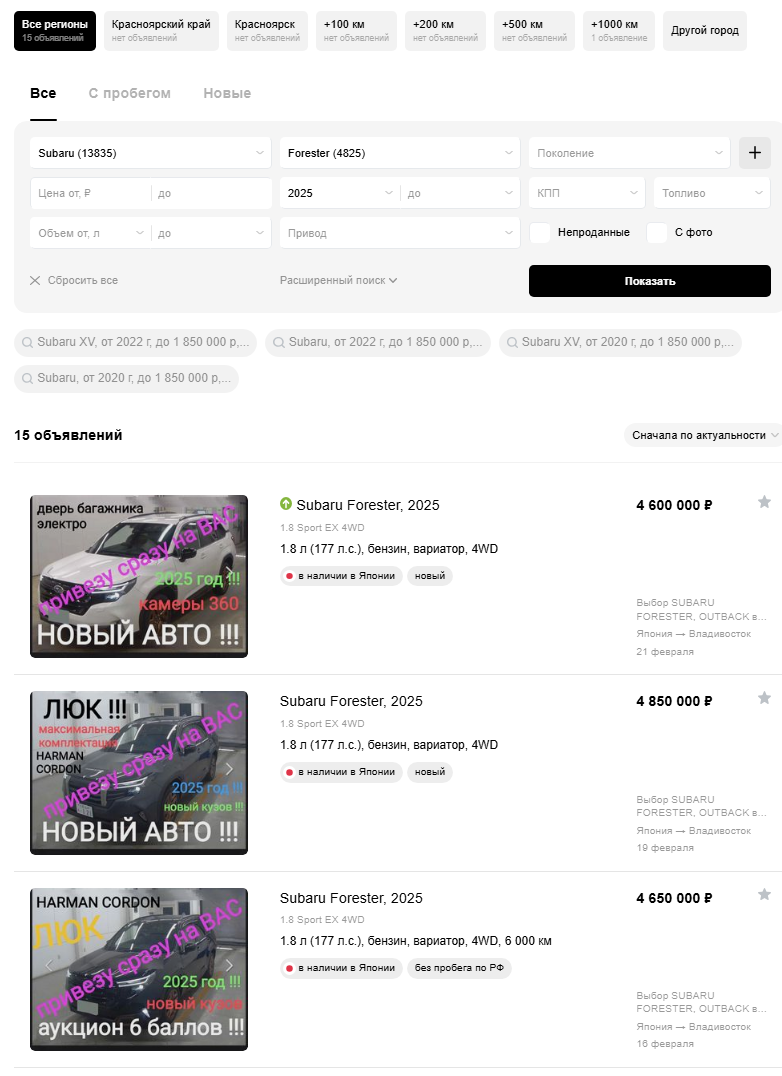Click the X icon beside Сбросить все
The image size is (782, 1076).
click(x=35, y=280)
